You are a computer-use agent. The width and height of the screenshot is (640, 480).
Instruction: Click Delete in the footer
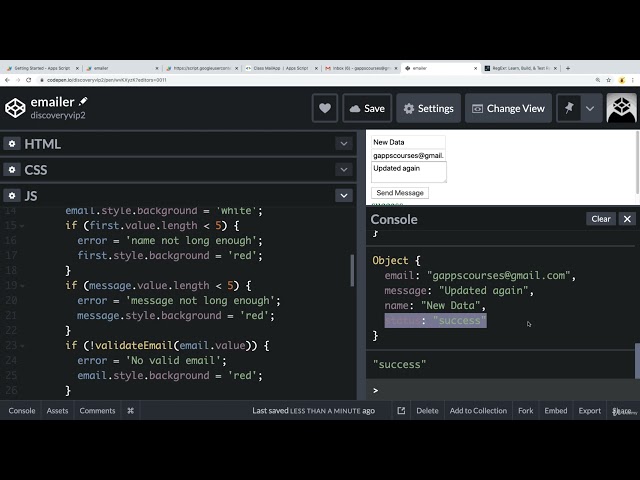click(x=427, y=411)
